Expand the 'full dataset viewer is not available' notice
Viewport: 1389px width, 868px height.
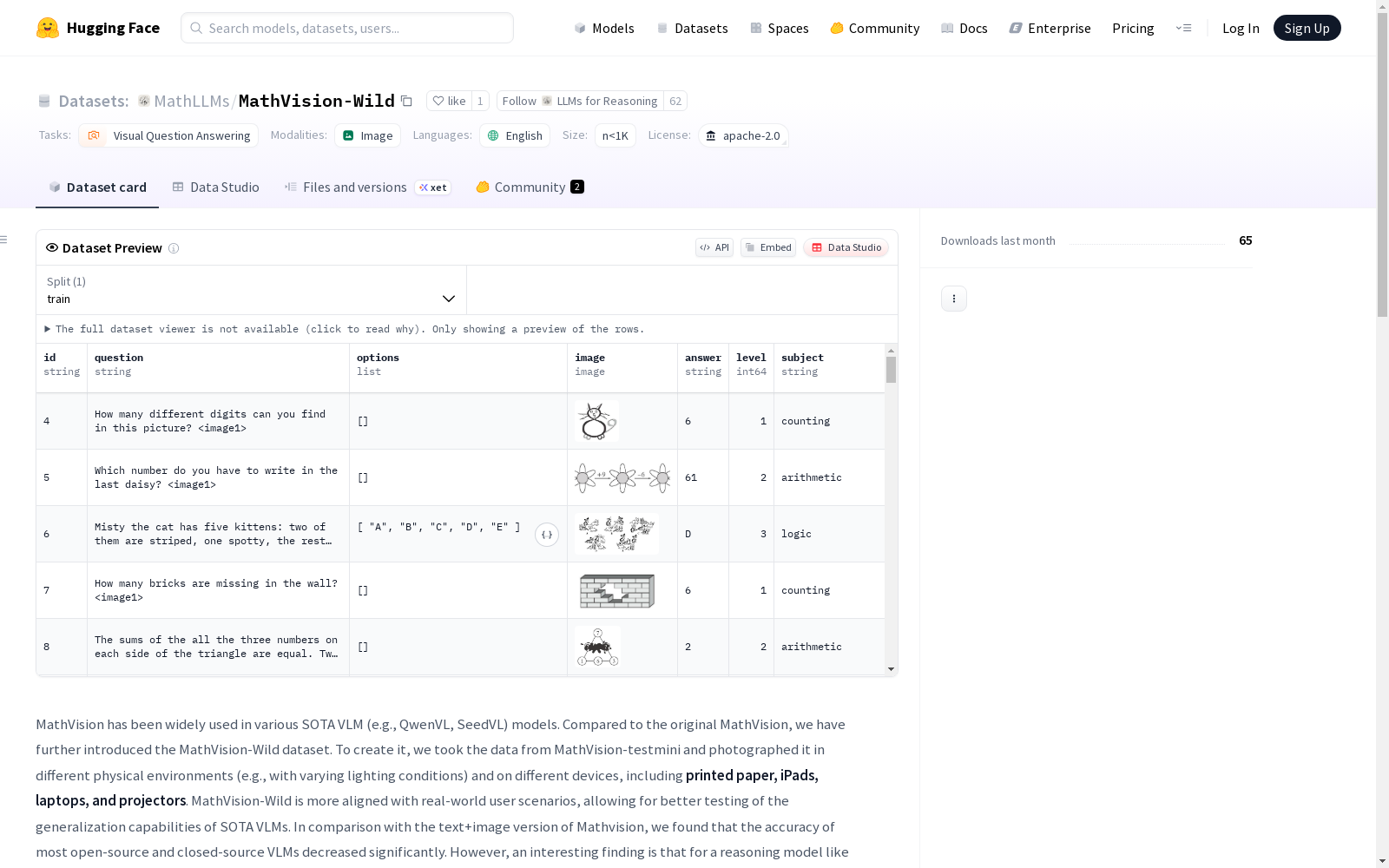(345, 329)
